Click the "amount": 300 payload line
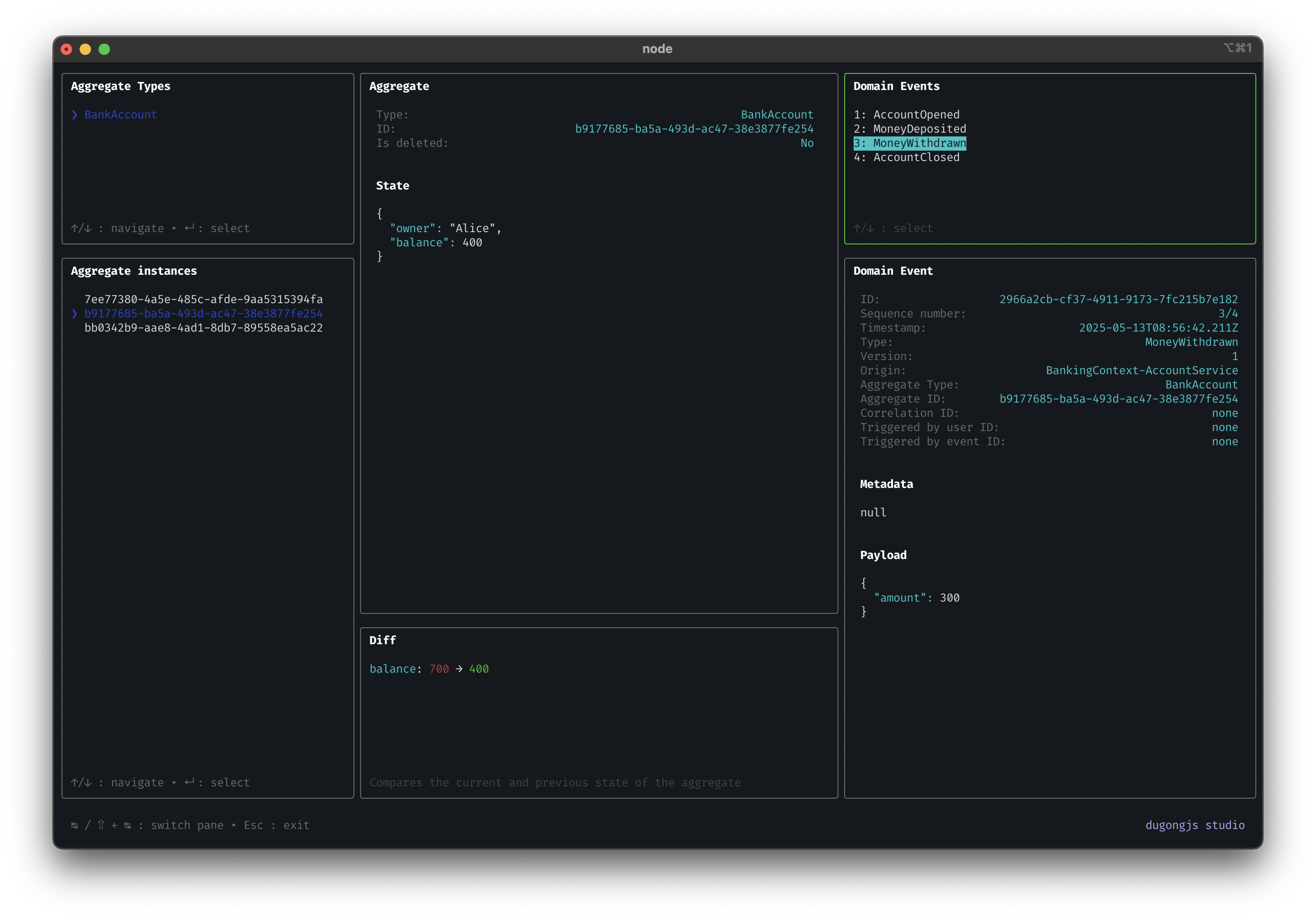The width and height of the screenshot is (1316, 919). tap(917, 598)
